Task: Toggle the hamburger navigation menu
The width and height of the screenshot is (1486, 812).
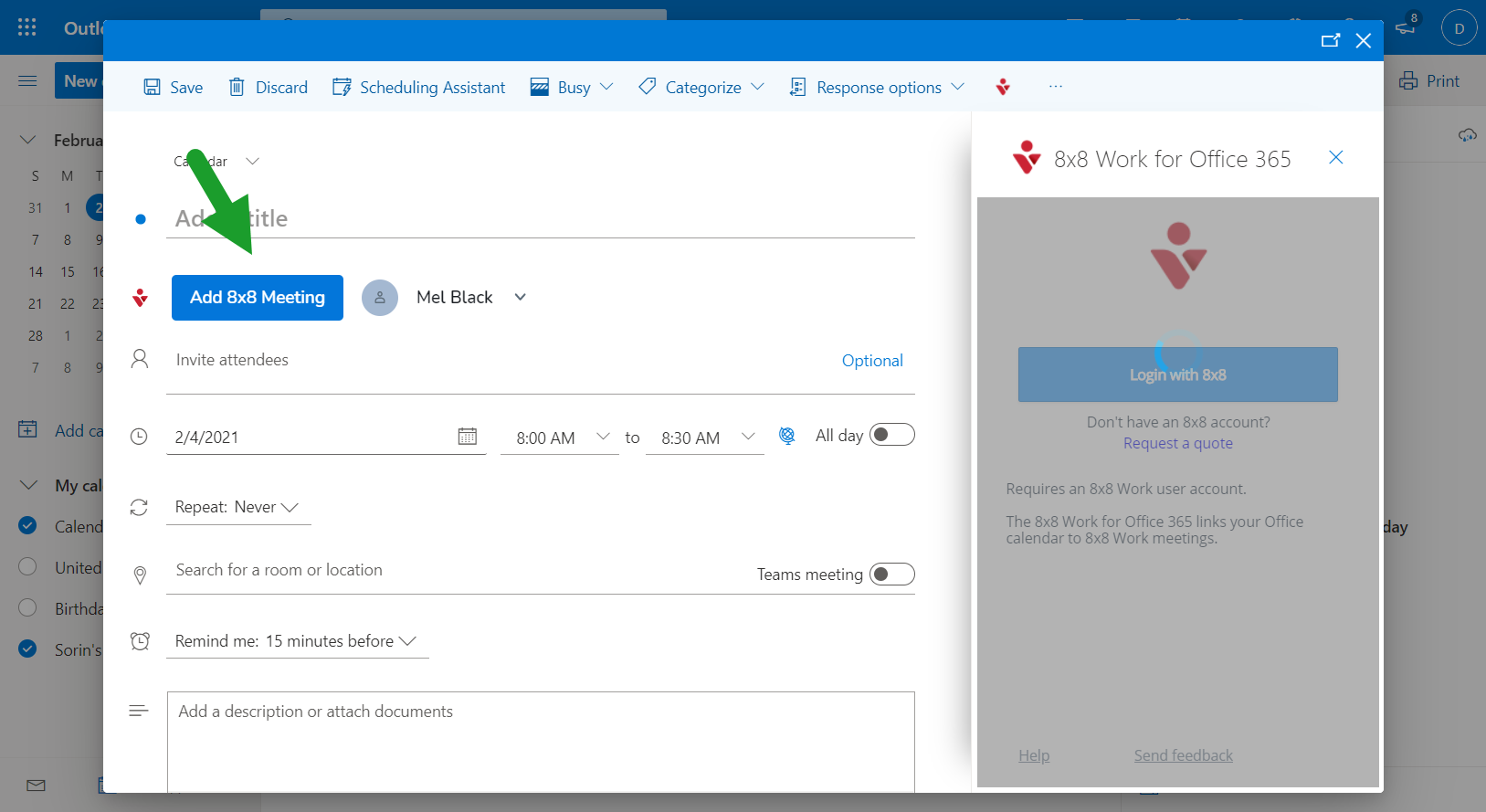Action: click(x=28, y=81)
